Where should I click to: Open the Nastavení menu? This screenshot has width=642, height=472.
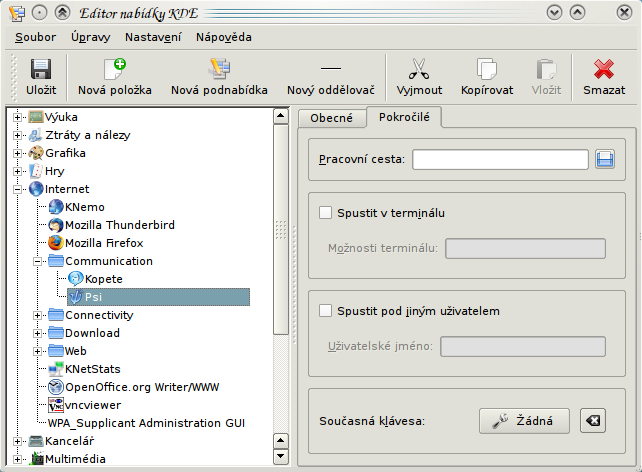coord(154,37)
